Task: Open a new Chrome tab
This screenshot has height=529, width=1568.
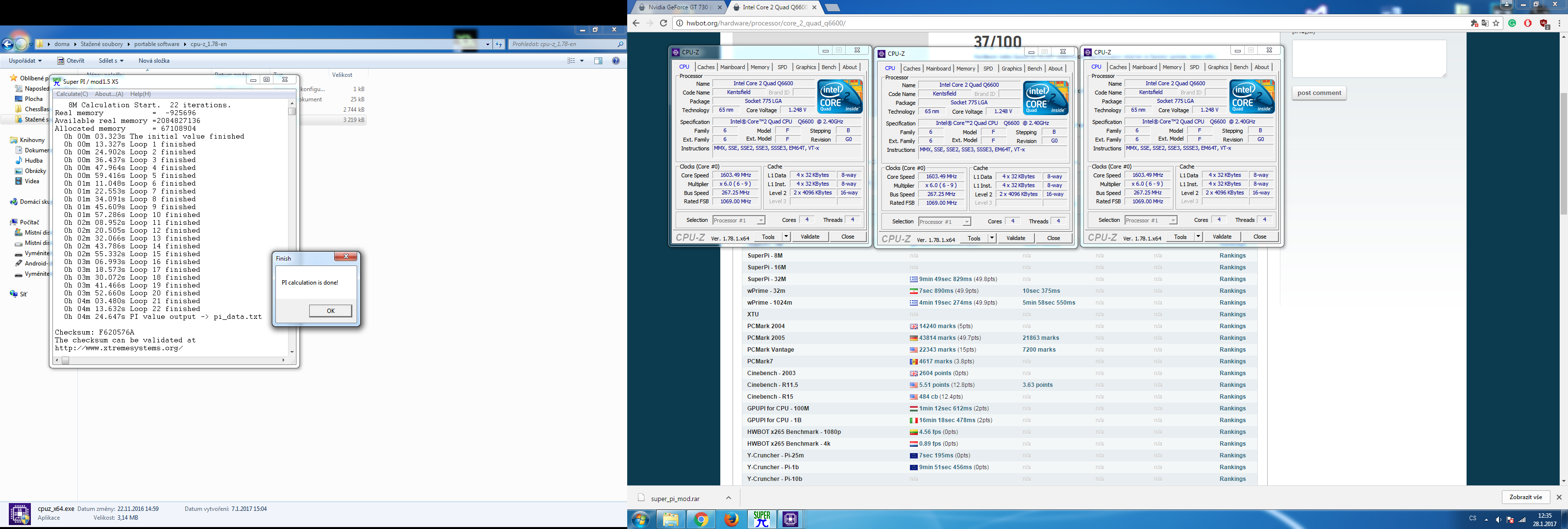Action: tap(833, 7)
